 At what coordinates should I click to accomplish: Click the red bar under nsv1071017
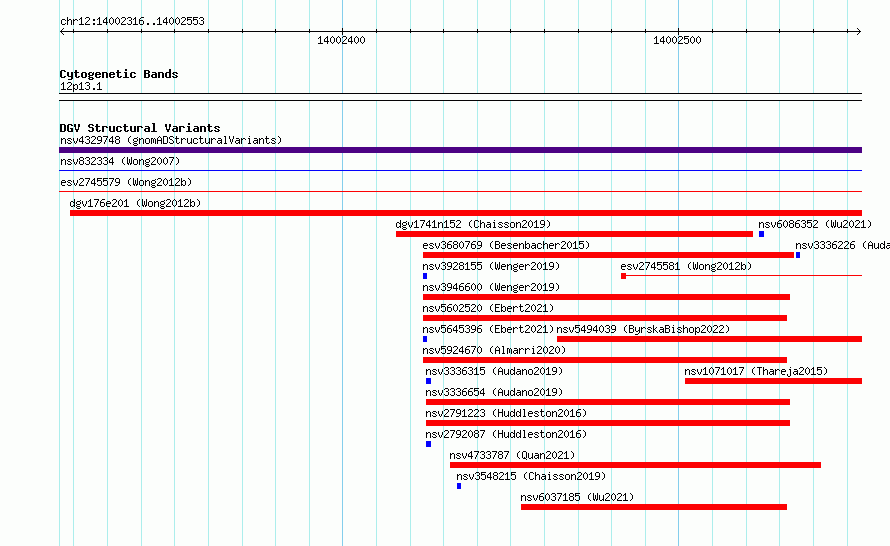point(774,381)
